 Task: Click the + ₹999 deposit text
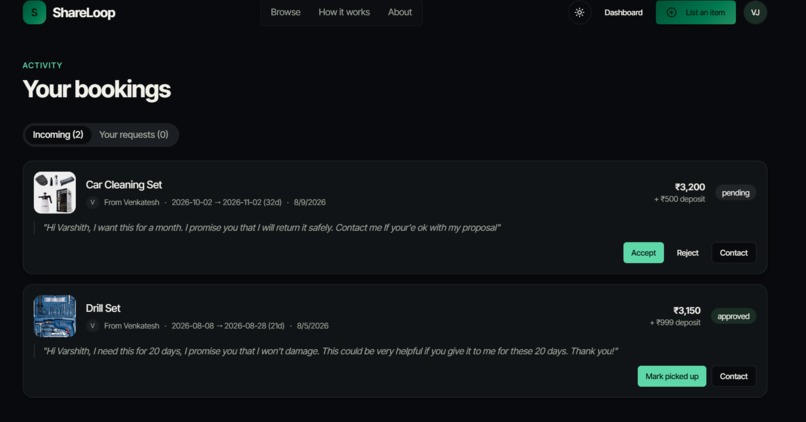click(x=675, y=322)
